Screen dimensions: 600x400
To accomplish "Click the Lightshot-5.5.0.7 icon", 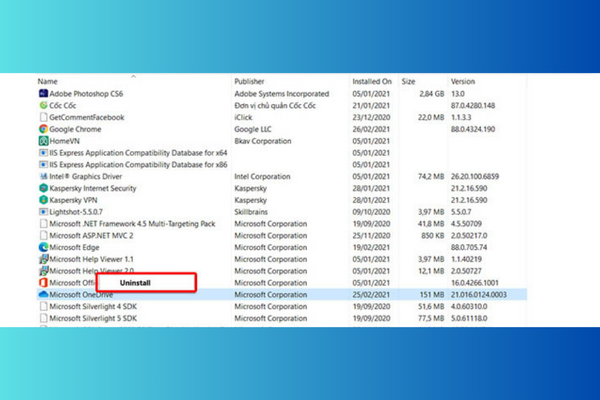I will pos(43,212).
